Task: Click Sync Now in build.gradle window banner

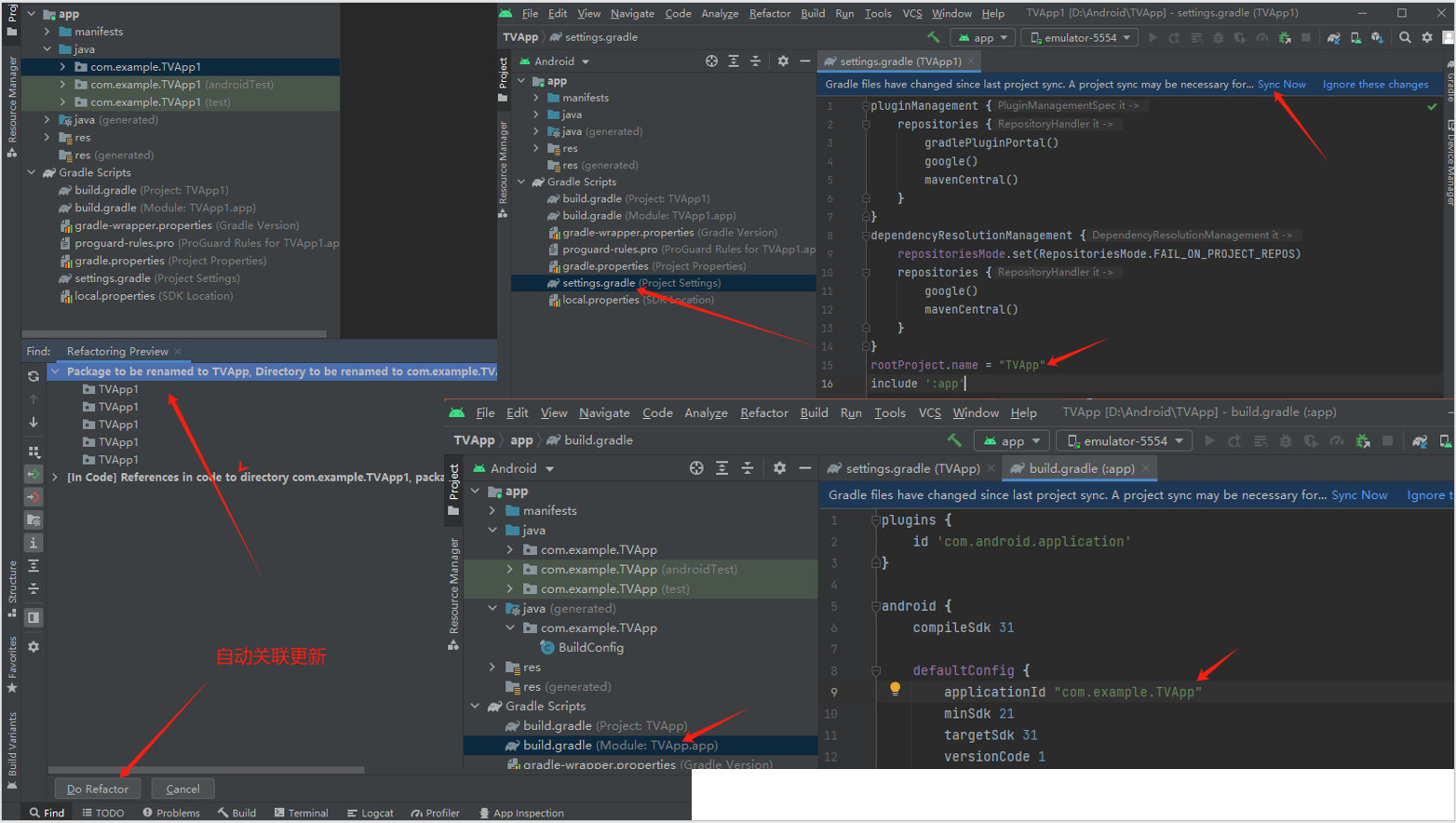Action: pyautogui.click(x=1359, y=495)
